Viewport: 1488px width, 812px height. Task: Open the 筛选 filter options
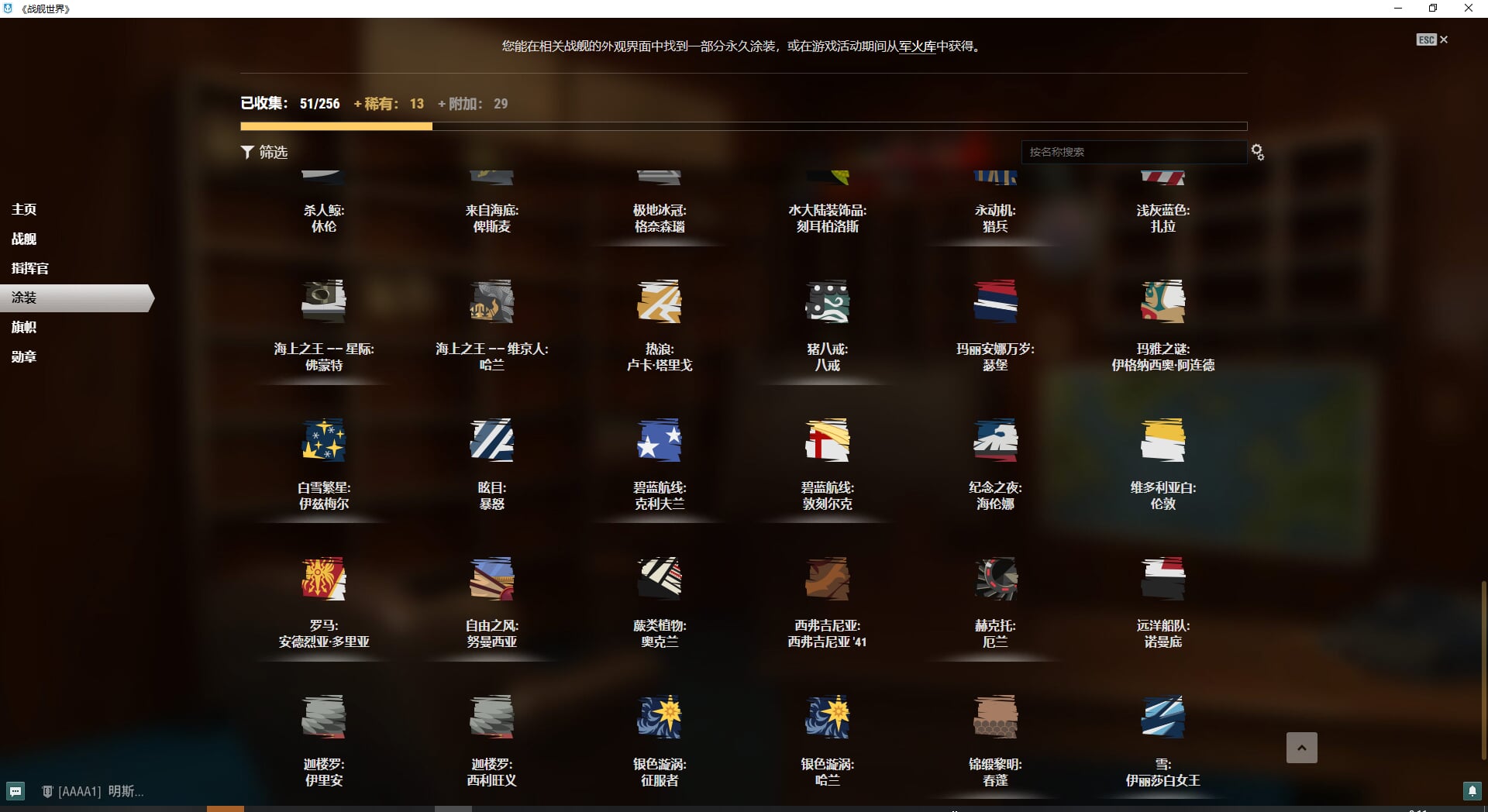[x=264, y=153]
